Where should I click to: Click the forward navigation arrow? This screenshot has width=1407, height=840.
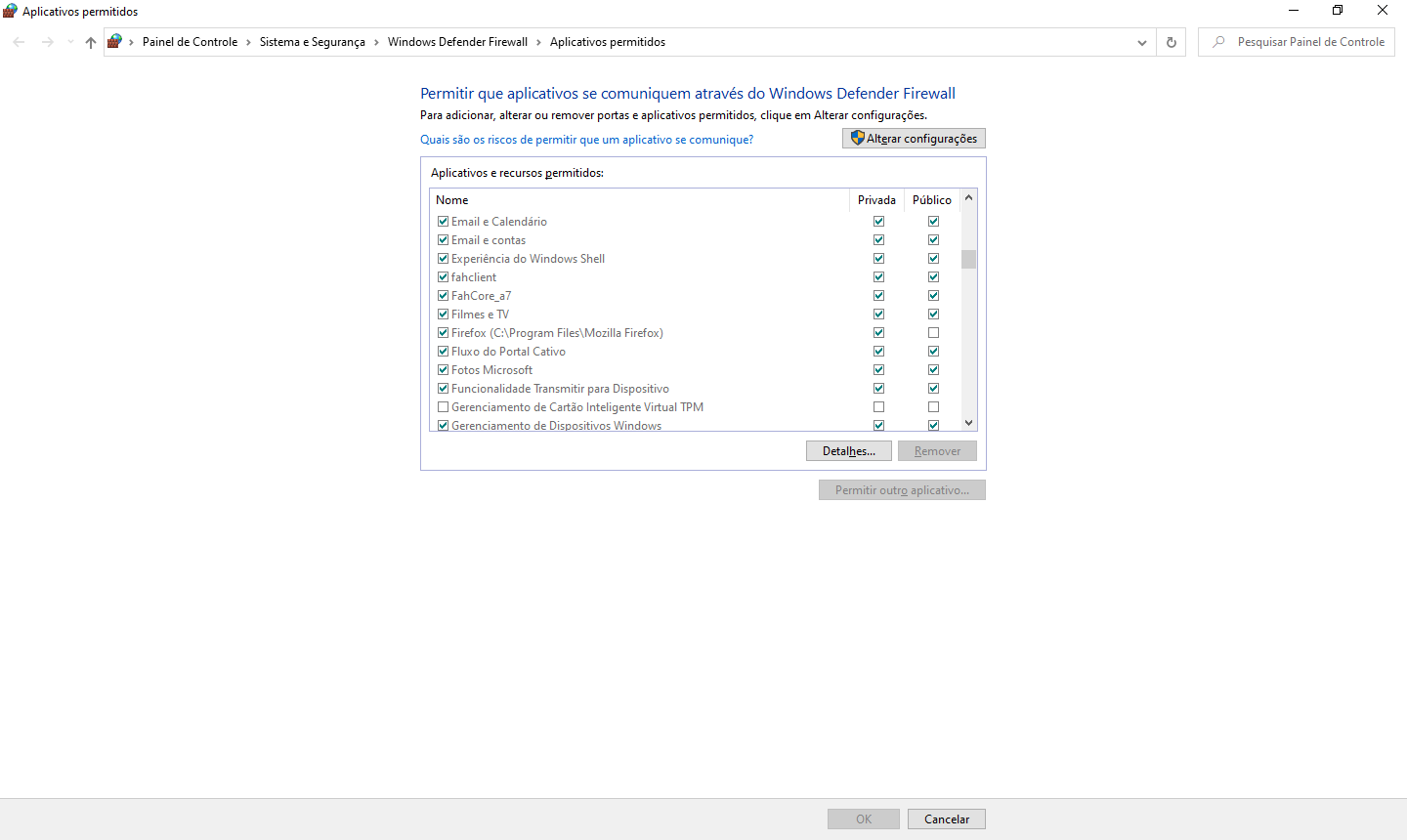47,42
